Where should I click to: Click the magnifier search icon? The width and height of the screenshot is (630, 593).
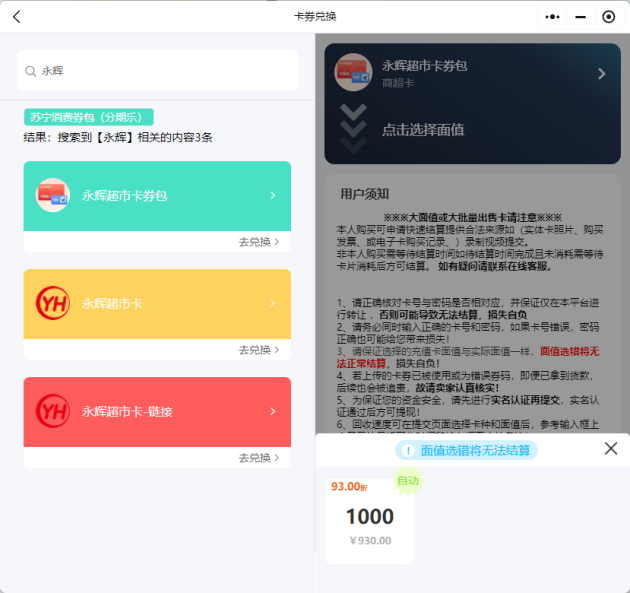click(31, 71)
